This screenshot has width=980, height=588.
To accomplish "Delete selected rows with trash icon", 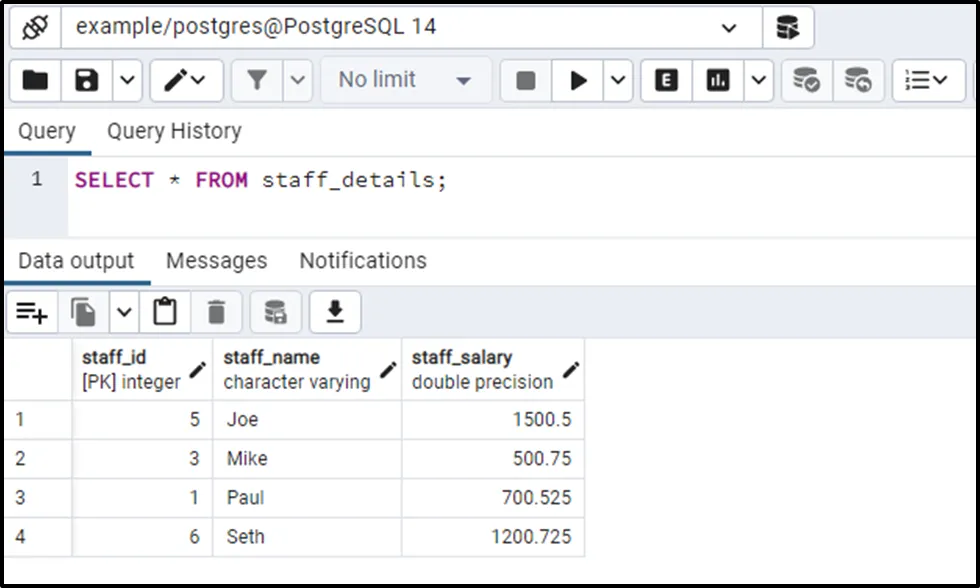I will pos(216,314).
